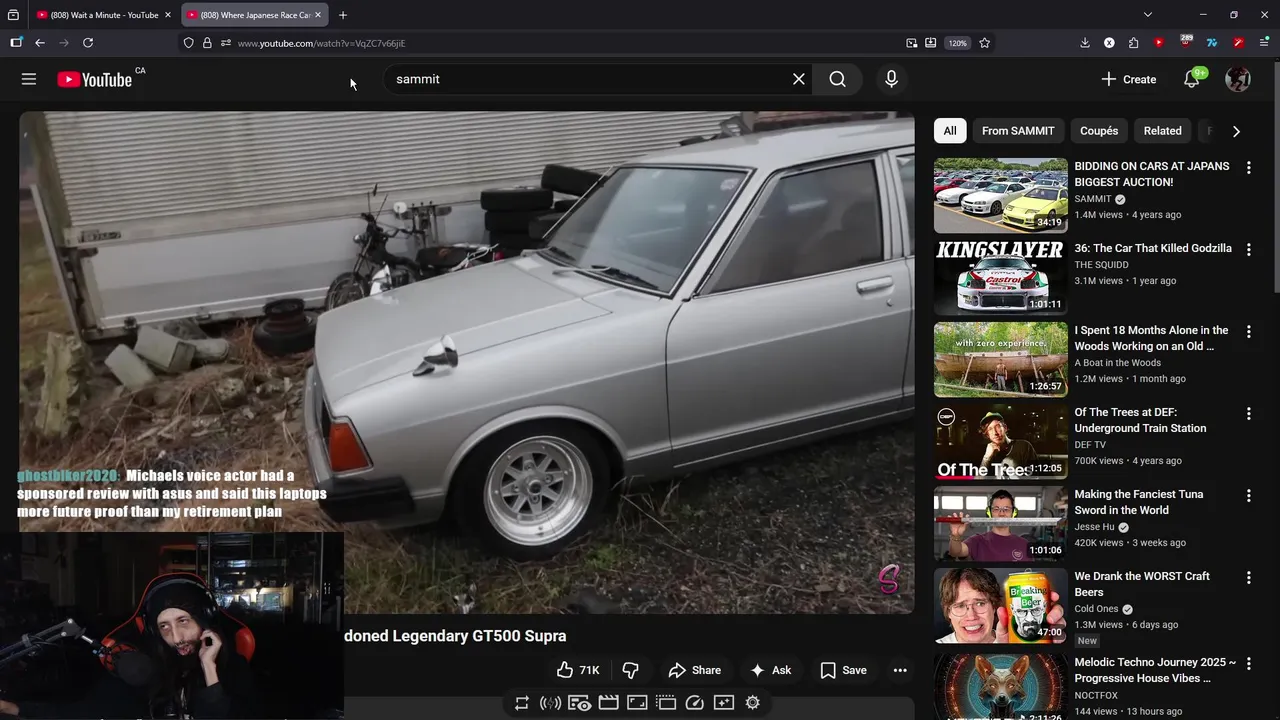Image resolution: width=1280 pixels, height=720 pixels.
Task: Select the From SAMMIT chip
Action: pyautogui.click(x=1018, y=131)
